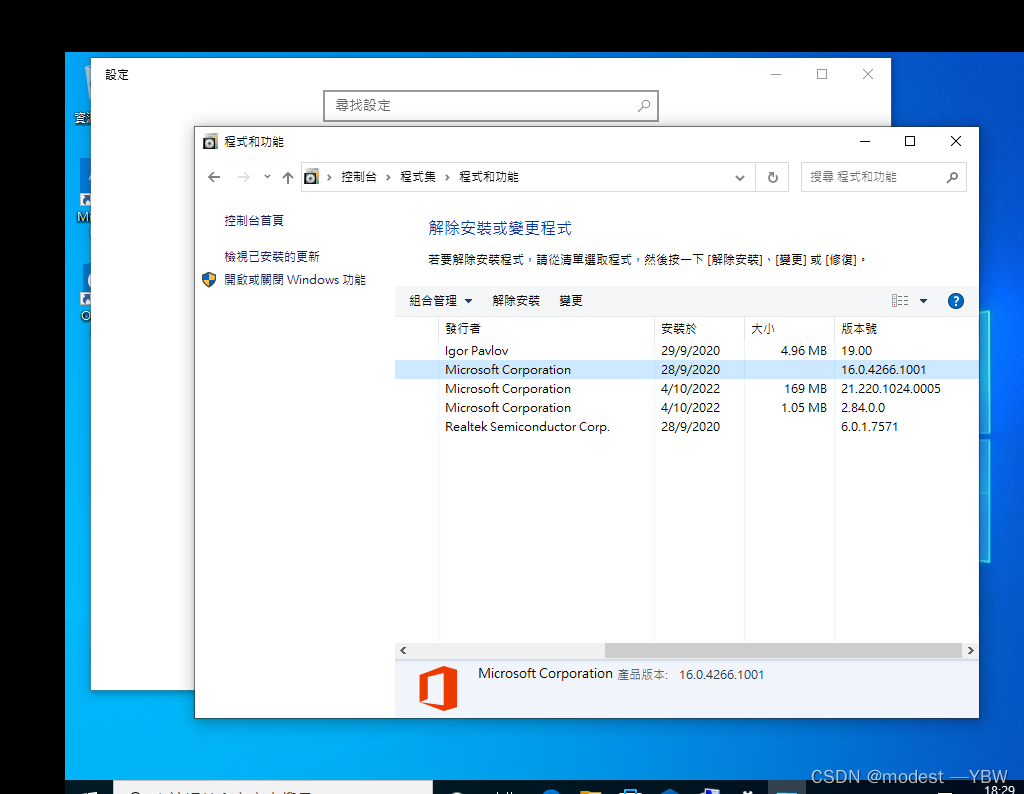Click 變更 toolbar button
Image resolution: width=1024 pixels, height=794 pixels.
click(571, 301)
